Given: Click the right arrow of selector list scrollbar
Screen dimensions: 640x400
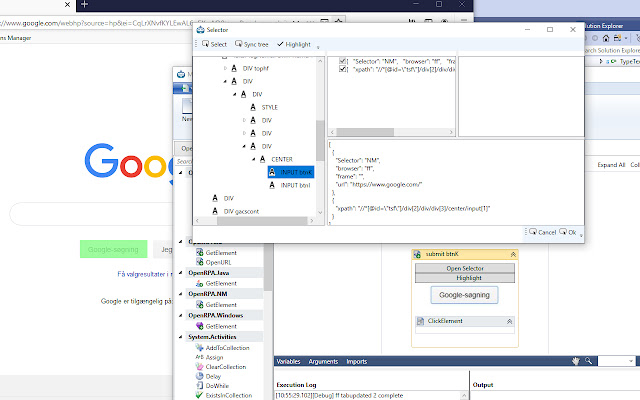Looking at the screenshot, I should tap(451, 132).
